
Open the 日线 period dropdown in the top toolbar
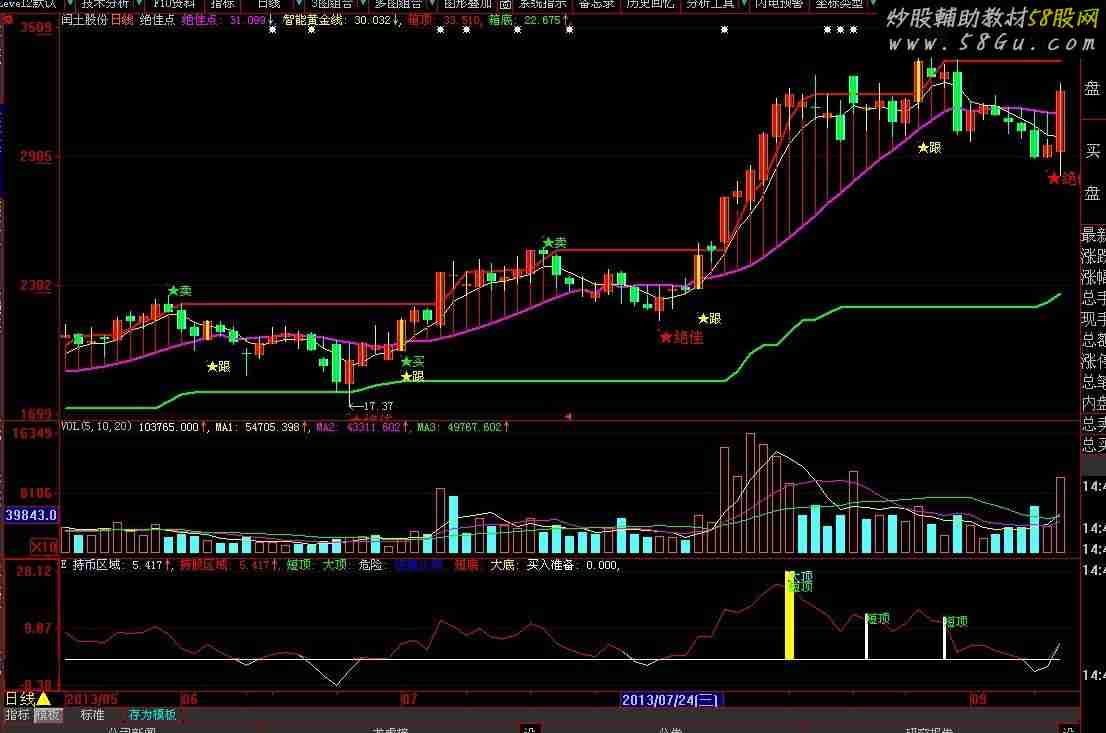[269, 4]
